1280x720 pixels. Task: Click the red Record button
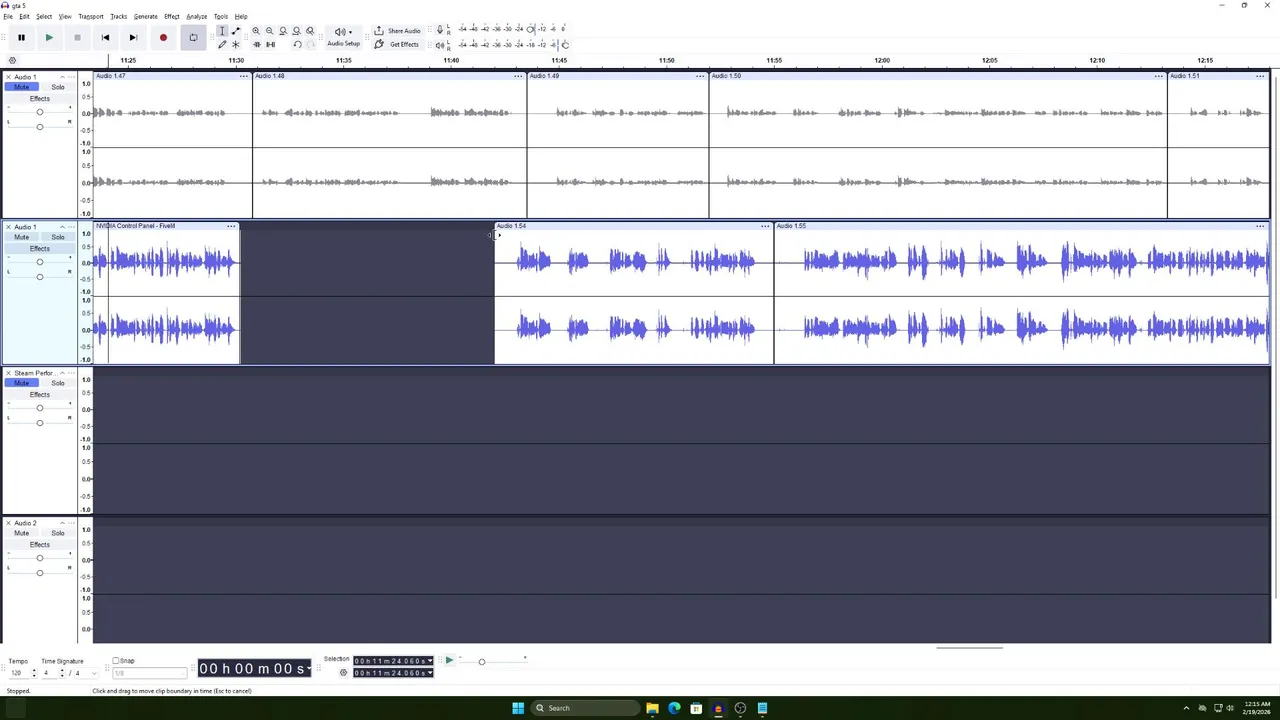(163, 37)
